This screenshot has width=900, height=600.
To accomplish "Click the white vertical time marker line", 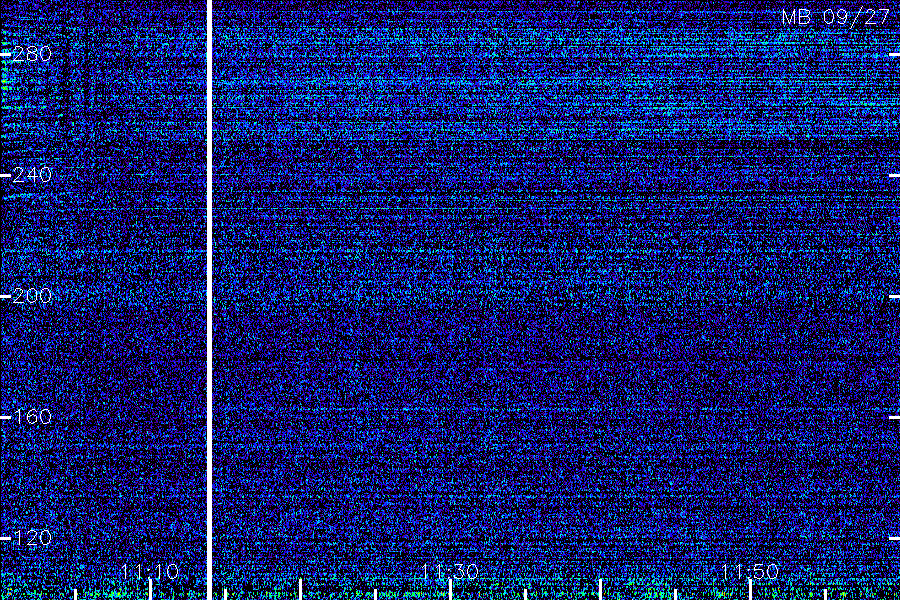I will 210,300.
